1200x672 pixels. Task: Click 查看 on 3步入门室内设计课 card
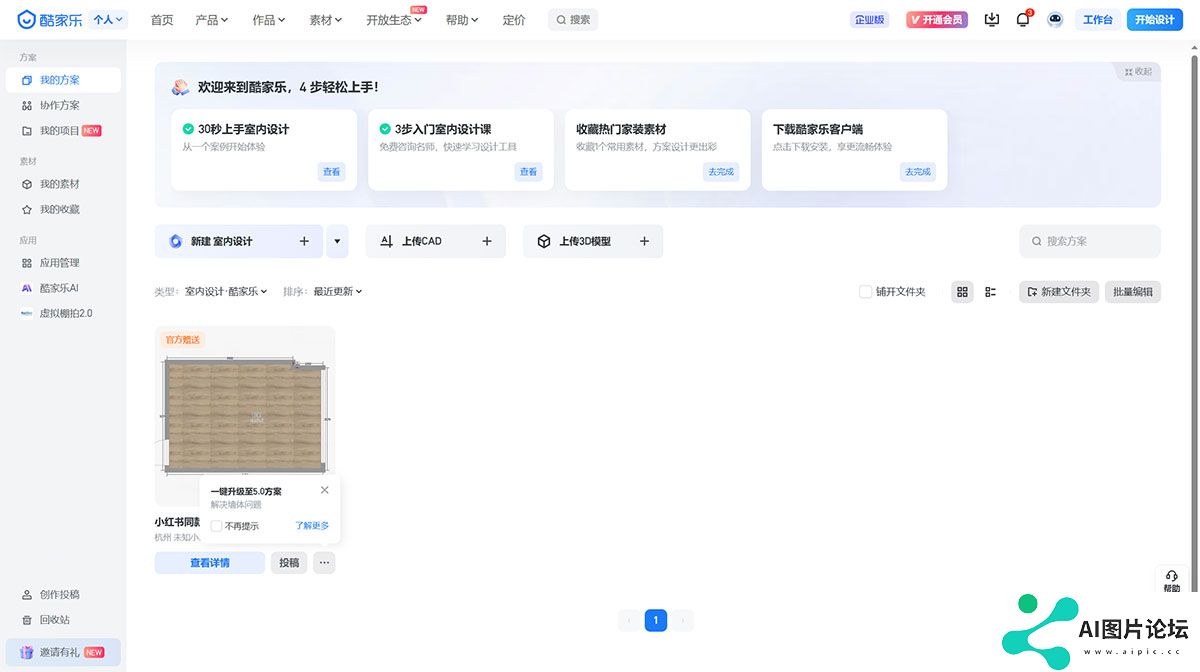pyautogui.click(x=529, y=172)
